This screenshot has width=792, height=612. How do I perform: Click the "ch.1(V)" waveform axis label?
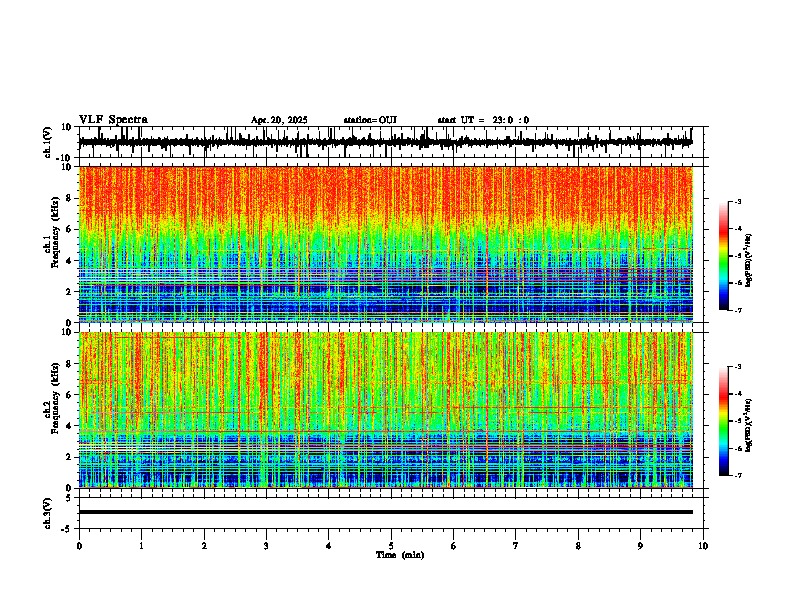point(48,142)
